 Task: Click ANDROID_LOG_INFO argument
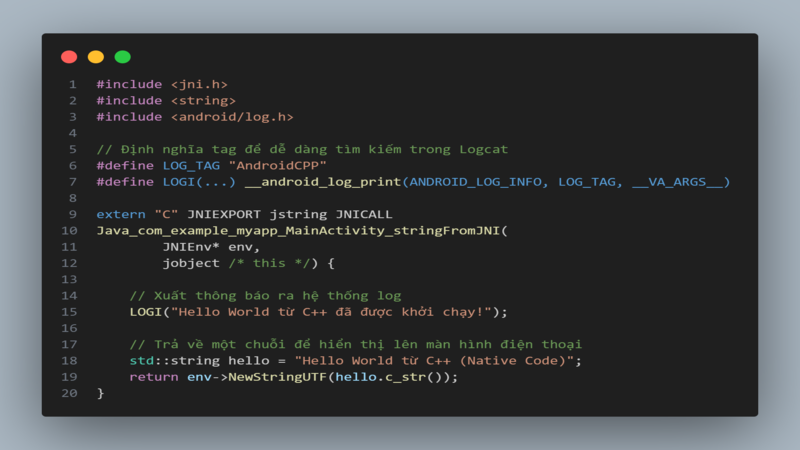[476, 182]
